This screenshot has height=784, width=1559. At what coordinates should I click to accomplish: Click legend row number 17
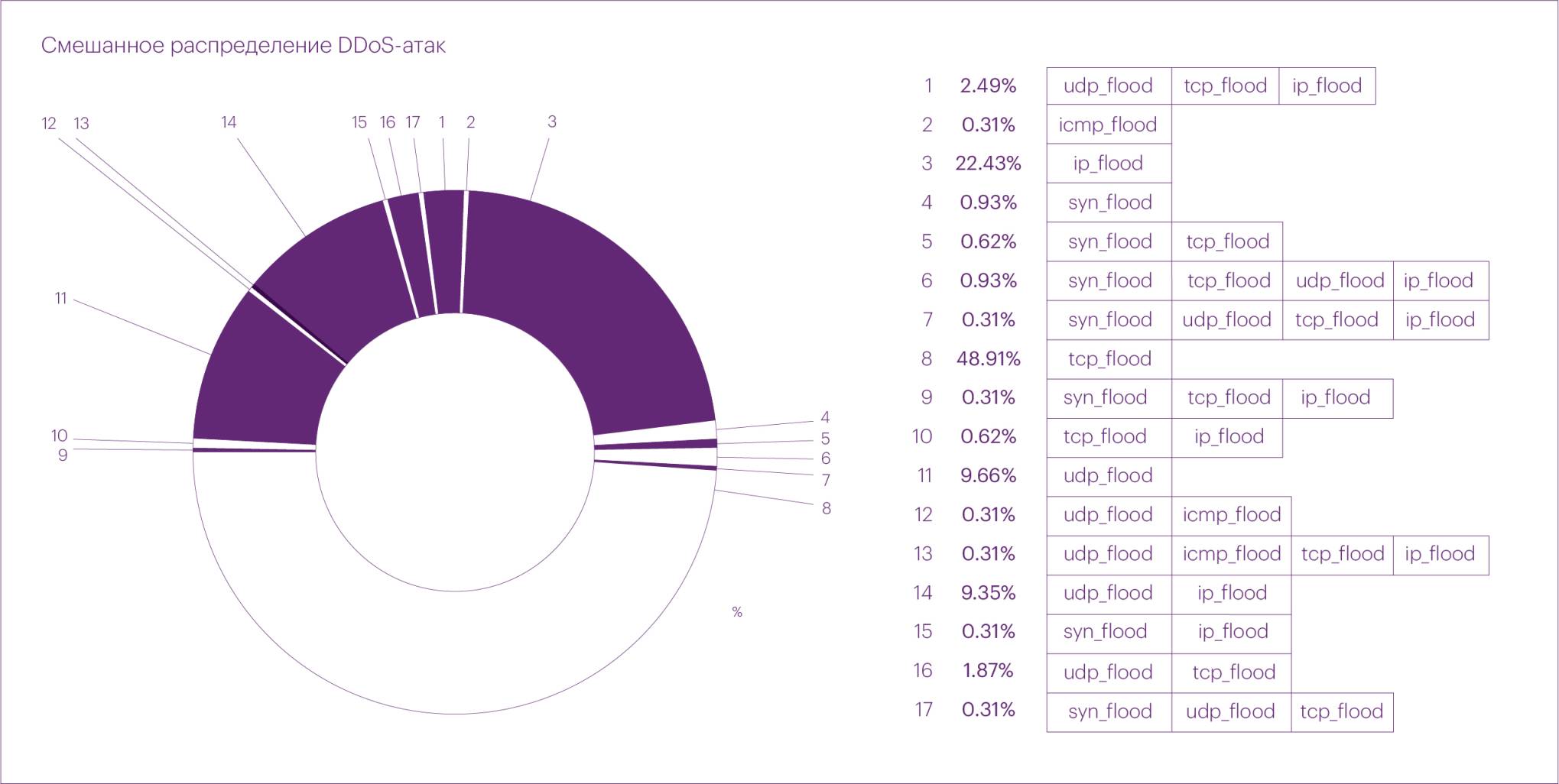pyautogui.click(x=924, y=710)
